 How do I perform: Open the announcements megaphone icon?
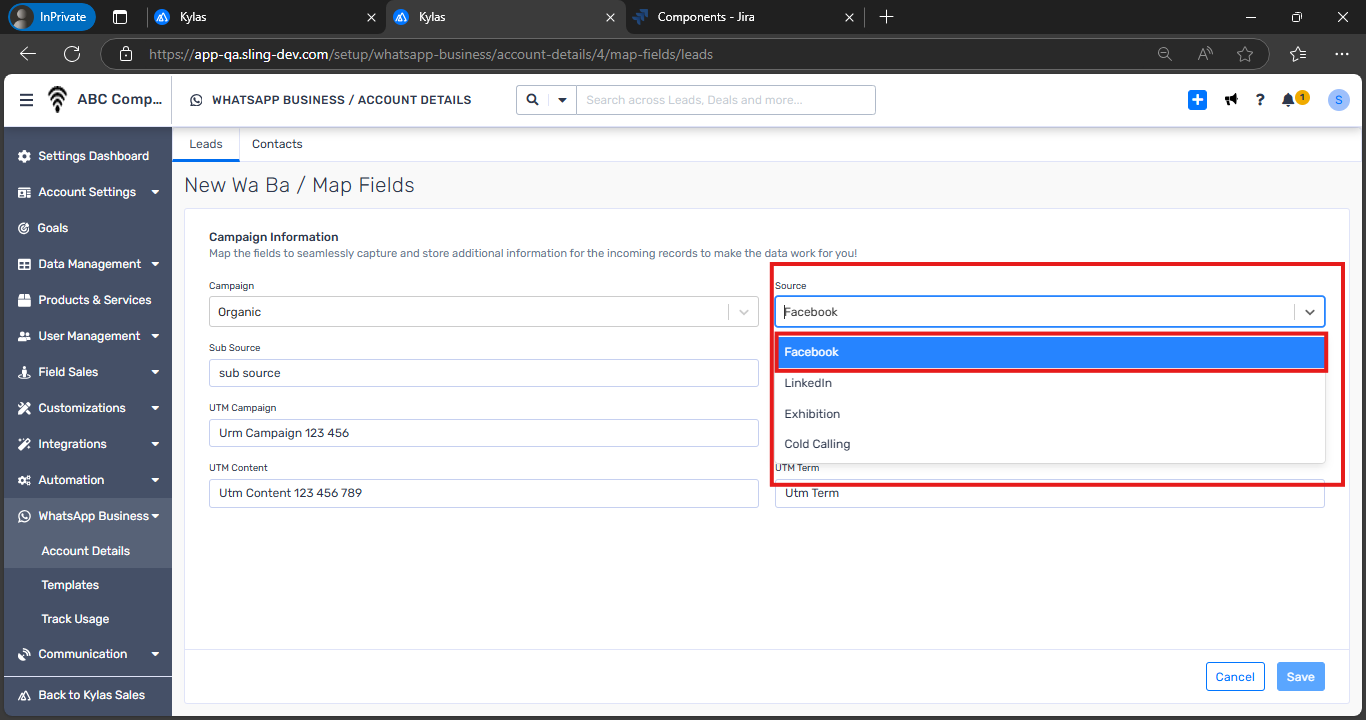click(x=1231, y=100)
